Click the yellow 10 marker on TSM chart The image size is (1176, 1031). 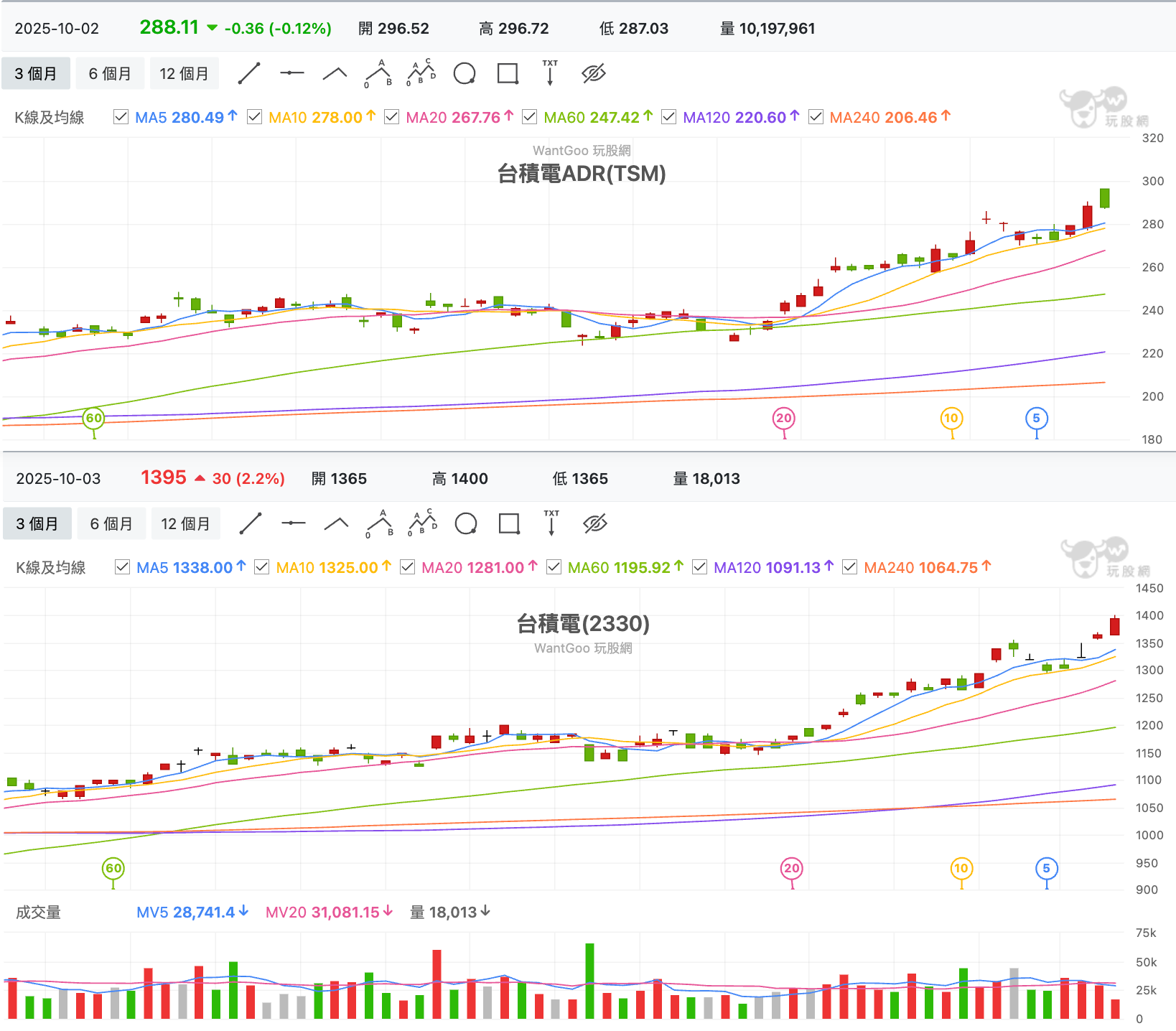coord(951,418)
